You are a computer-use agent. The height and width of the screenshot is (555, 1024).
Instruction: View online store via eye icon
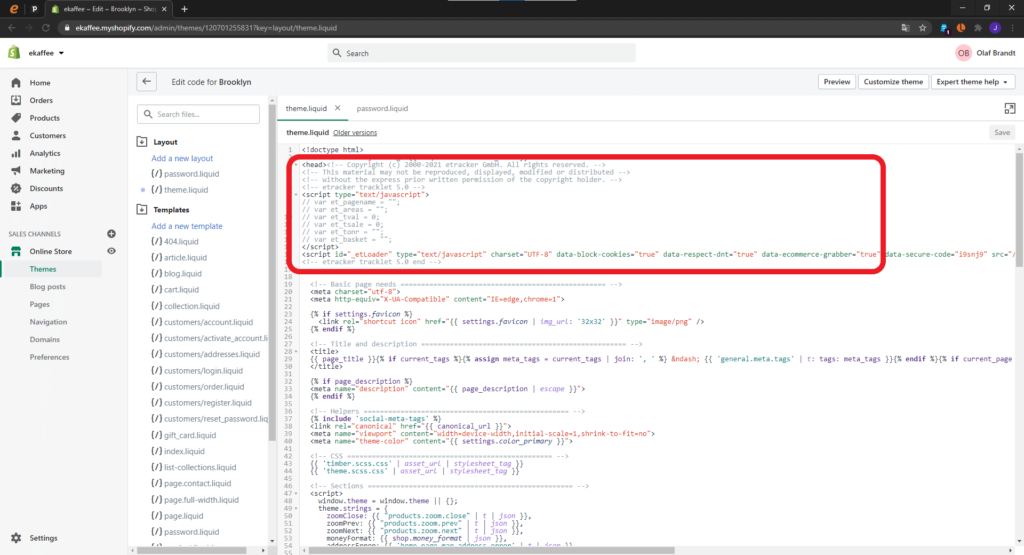pyautogui.click(x=111, y=251)
